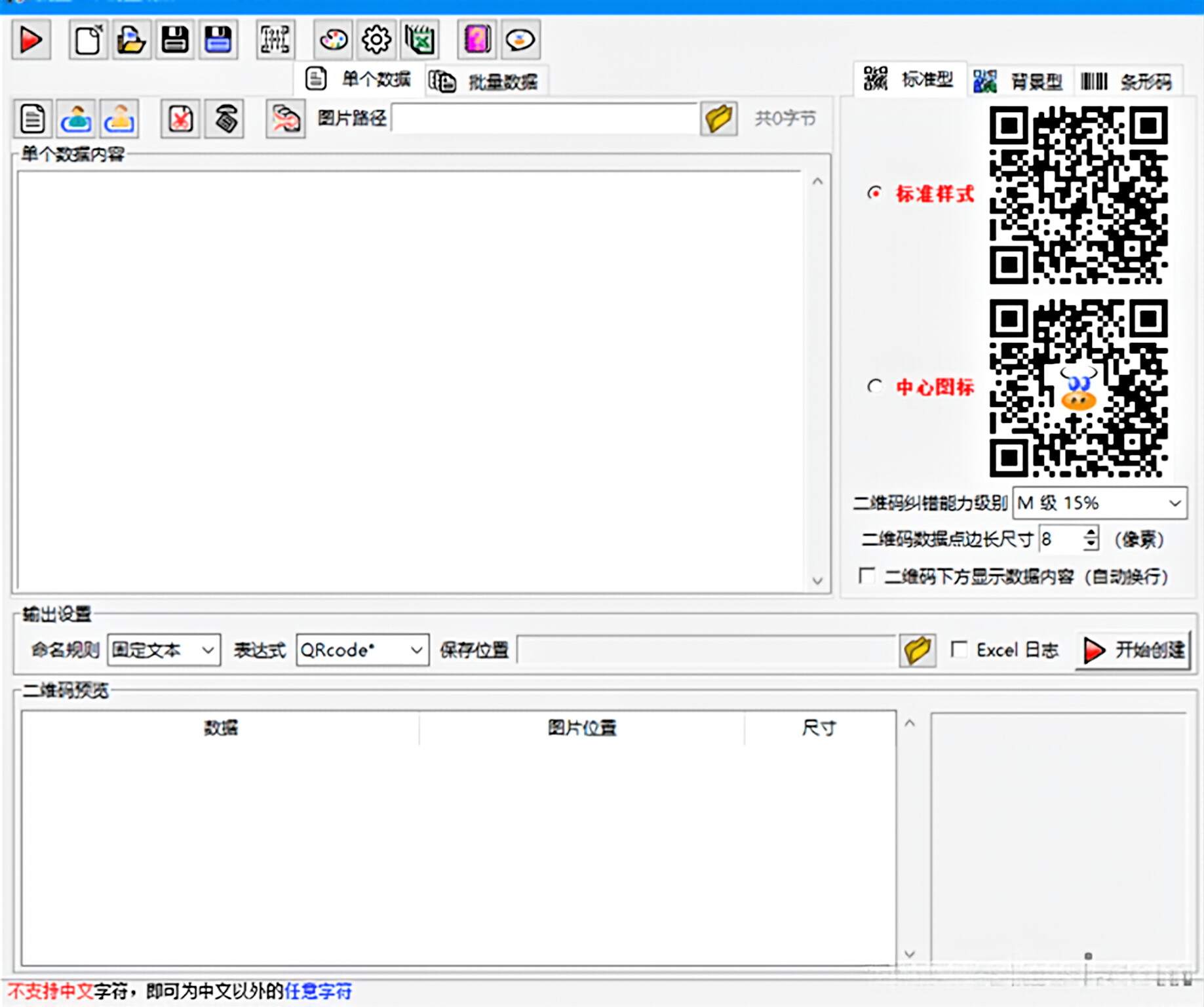Click the cut document icon with red scissors
This screenshot has height=1007, width=1204.
click(x=180, y=119)
